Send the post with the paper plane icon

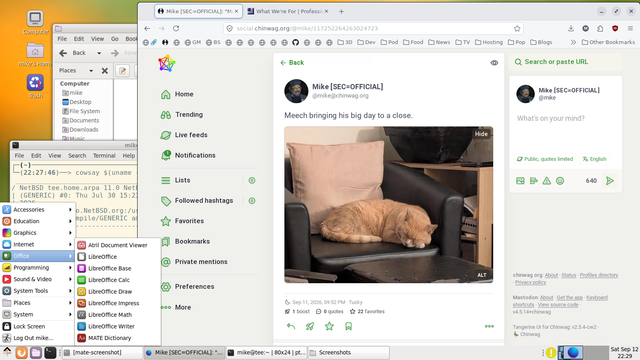click(x=610, y=181)
